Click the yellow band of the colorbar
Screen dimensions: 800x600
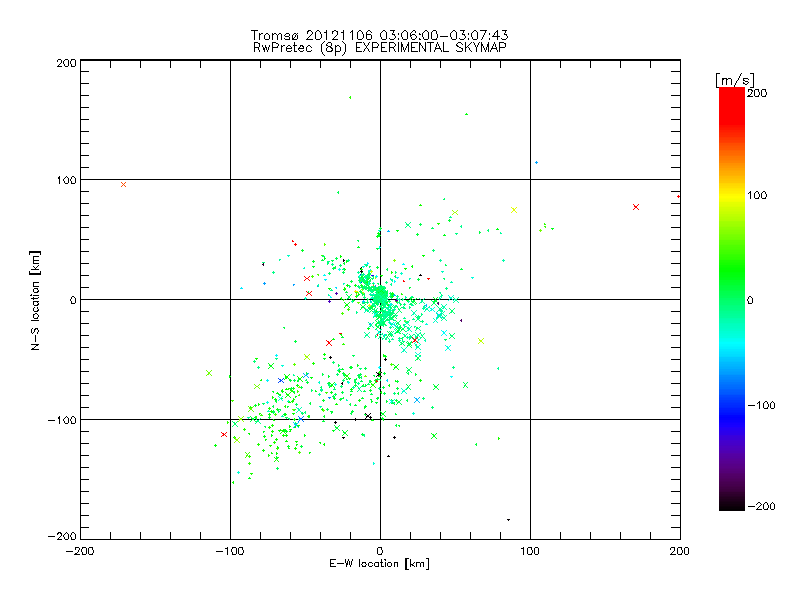click(x=732, y=196)
